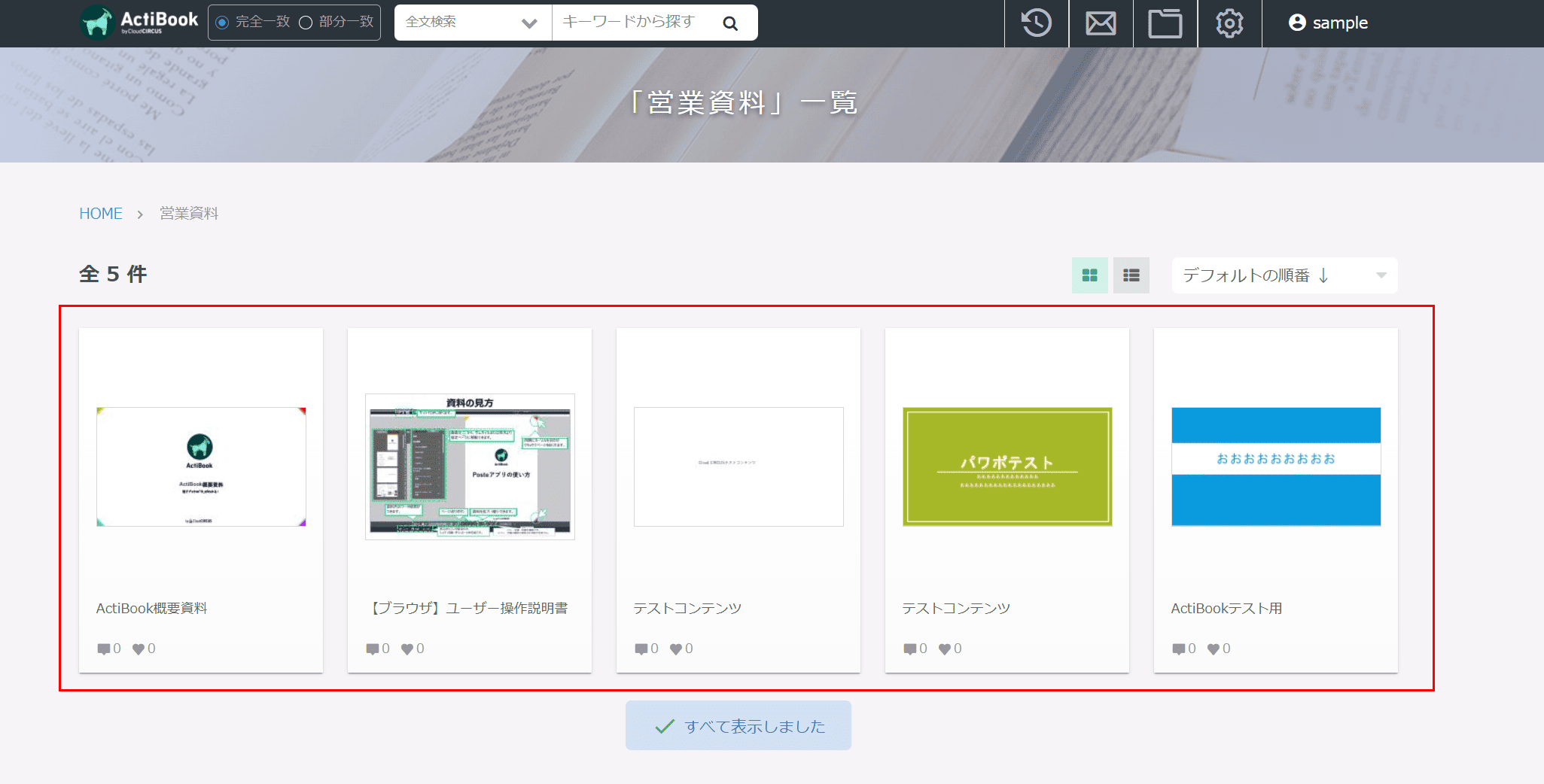Viewport: 1544px width, 784px height.
Task: Click the すべて表示しました button
Action: pyautogui.click(x=738, y=726)
